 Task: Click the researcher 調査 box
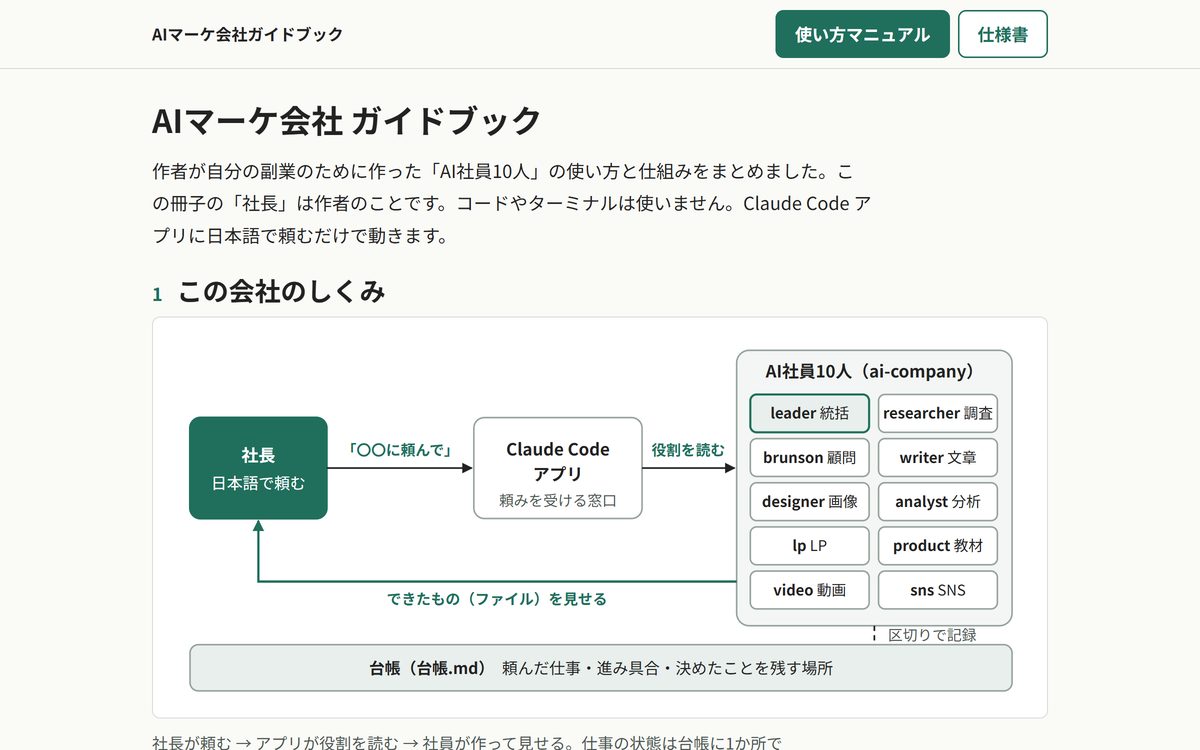pyautogui.click(x=938, y=413)
